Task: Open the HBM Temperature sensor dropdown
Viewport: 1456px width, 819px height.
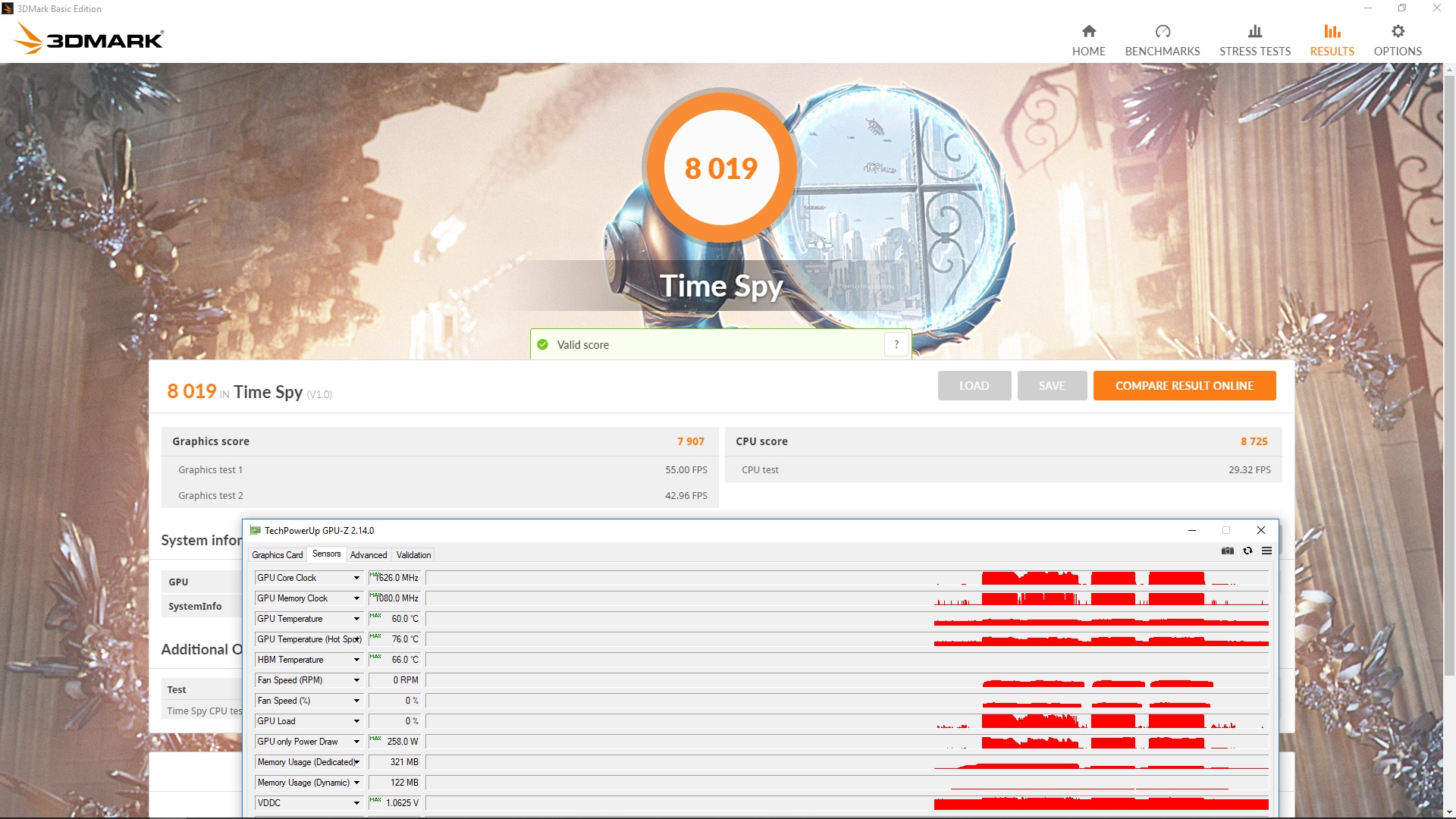Action: point(356,660)
